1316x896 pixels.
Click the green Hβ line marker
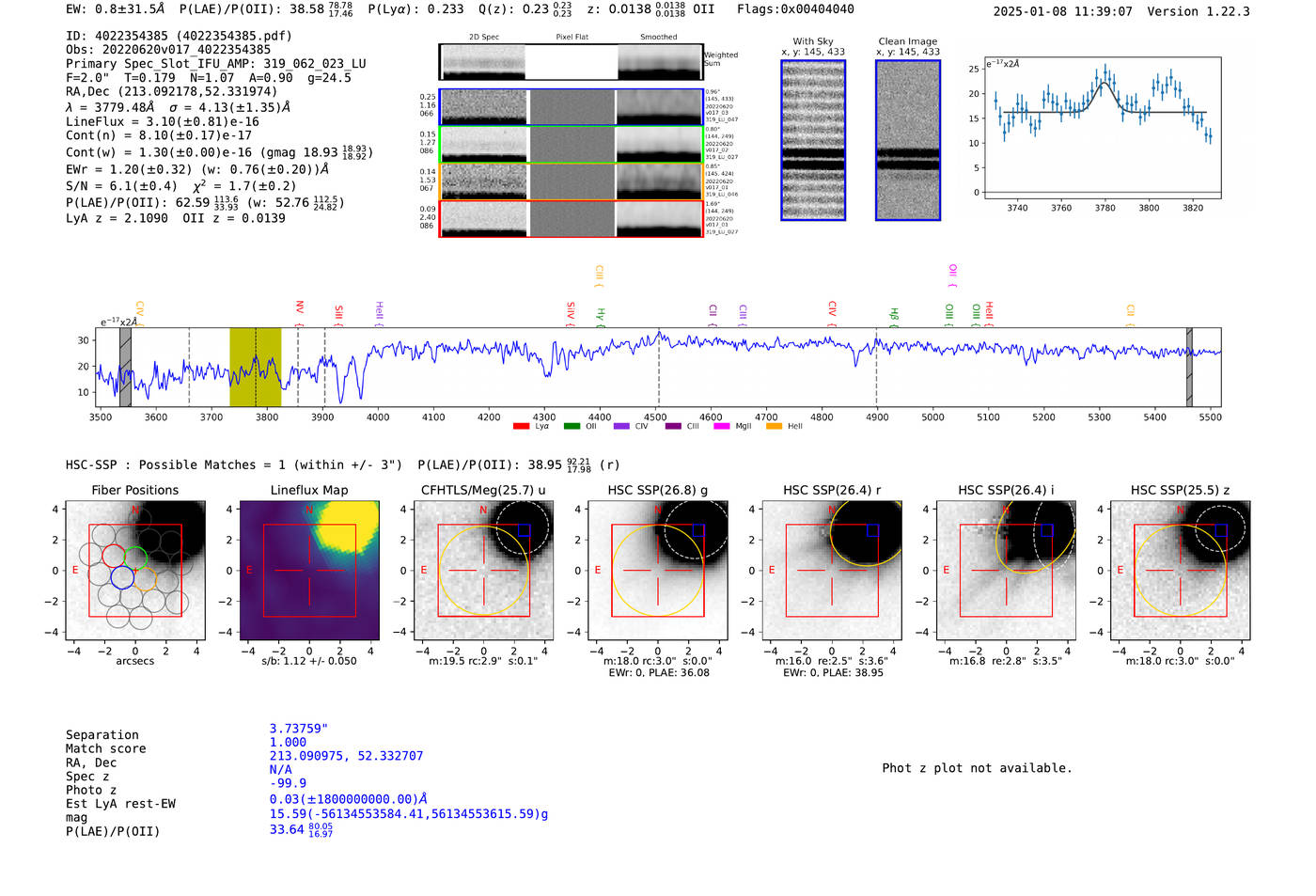pyautogui.click(x=895, y=317)
